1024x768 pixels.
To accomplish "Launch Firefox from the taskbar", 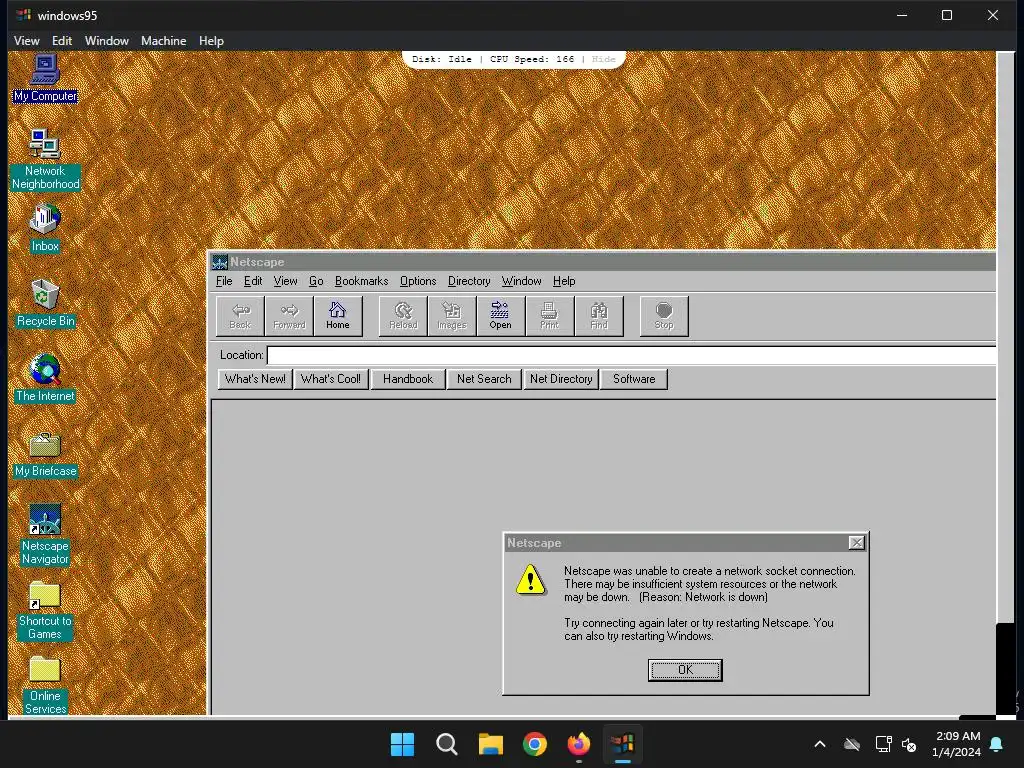I will pyautogui.click(x=579, y=744).
